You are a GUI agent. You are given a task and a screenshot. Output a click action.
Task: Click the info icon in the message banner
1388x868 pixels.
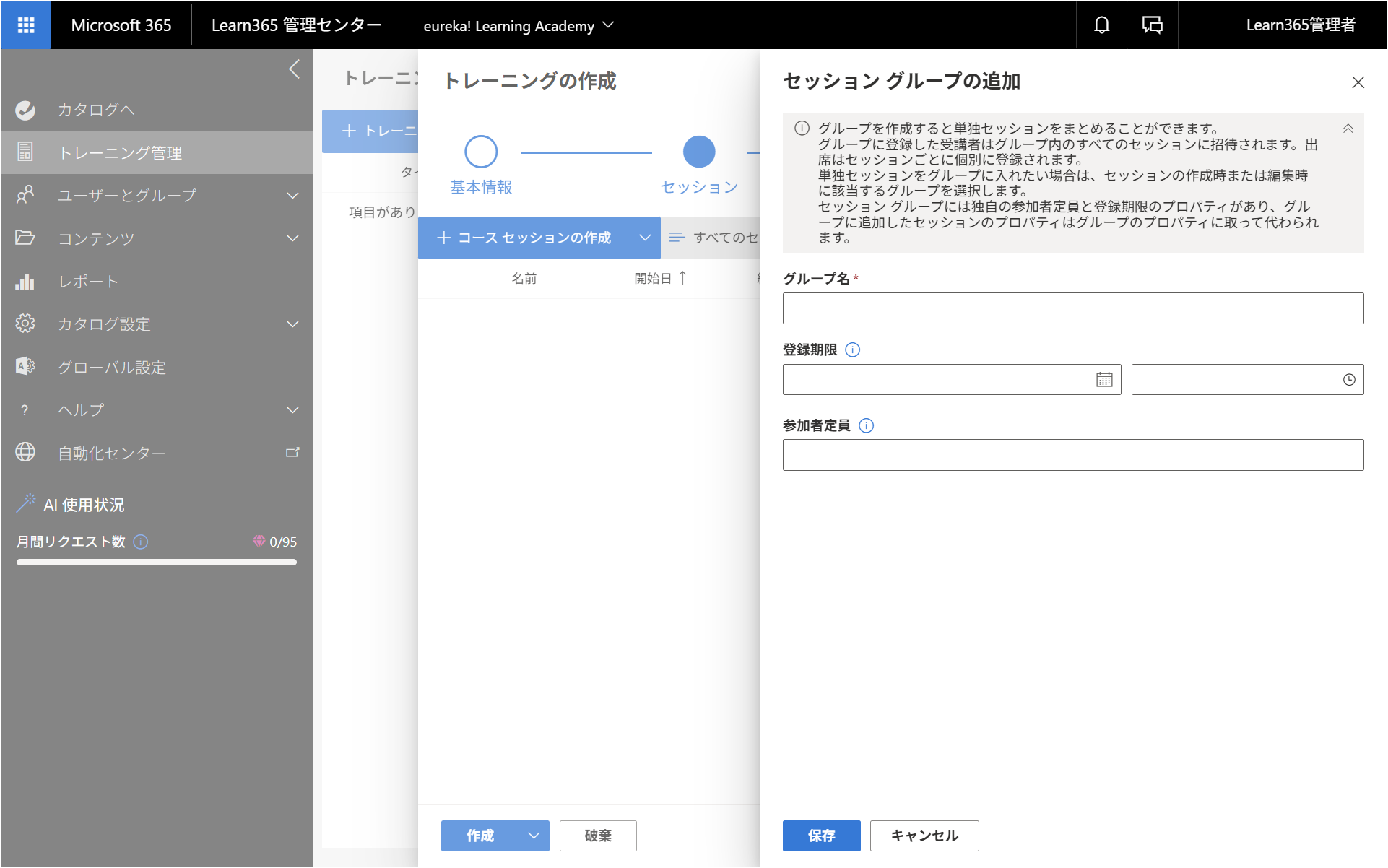[802, 129]
